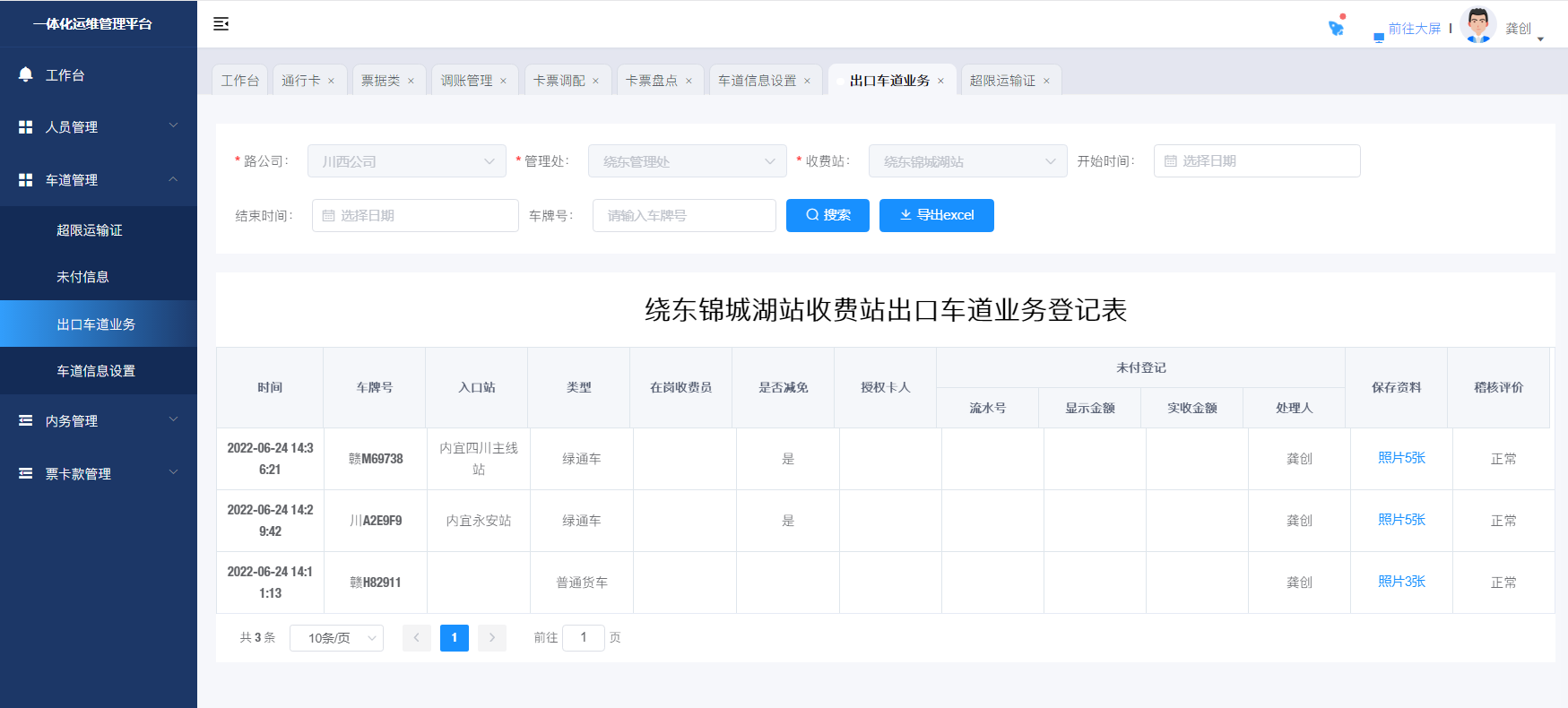Click the 人员管理 grid icon
This screenshot has height=708, width=1568.
pos(26,127)
